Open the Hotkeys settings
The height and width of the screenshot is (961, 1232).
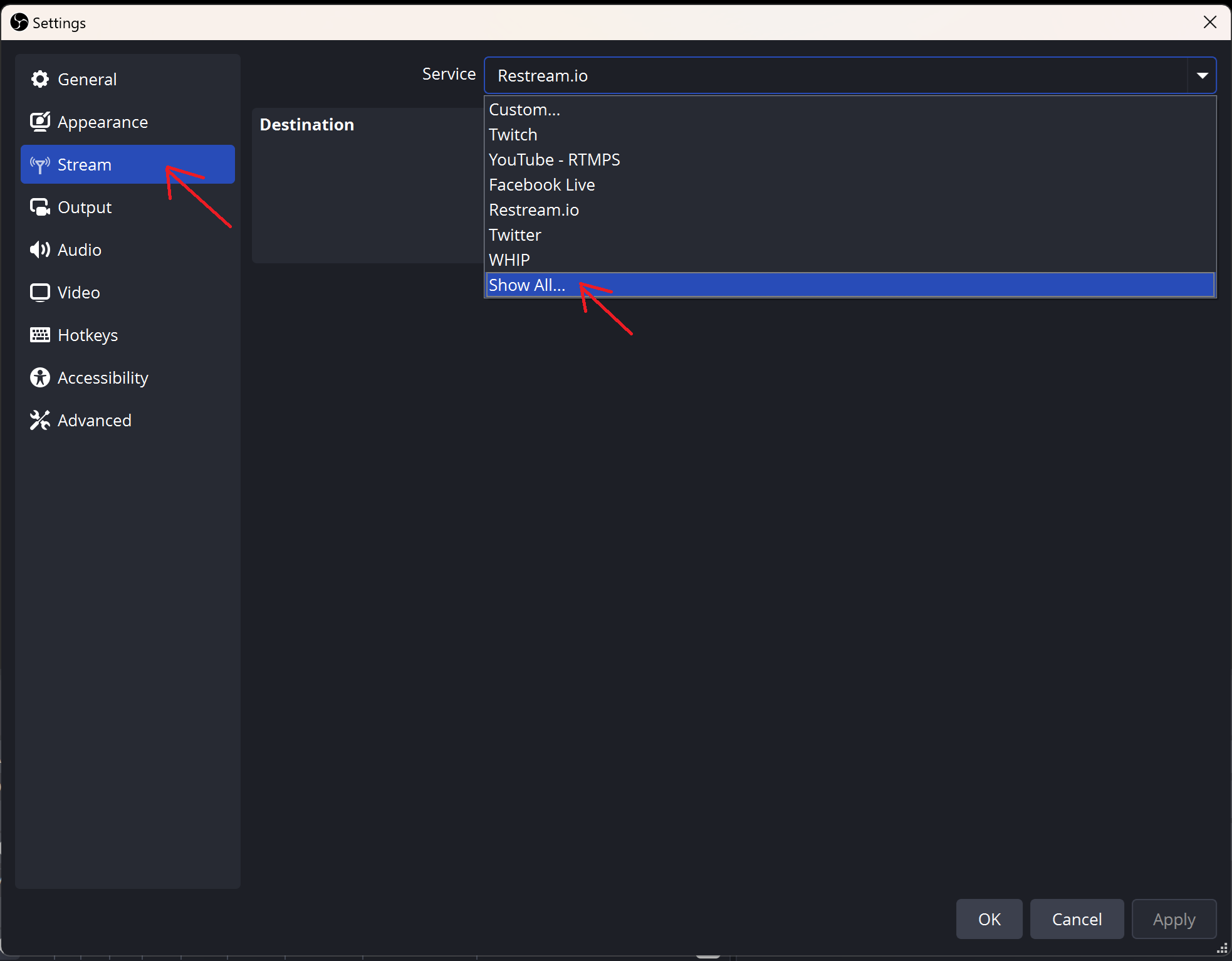click(128, 335)
